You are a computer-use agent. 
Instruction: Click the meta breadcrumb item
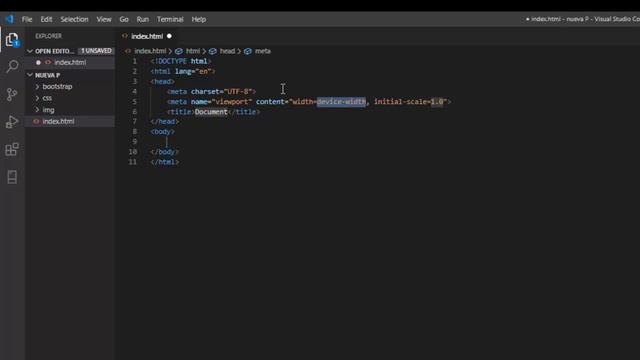tap(262, 51)
